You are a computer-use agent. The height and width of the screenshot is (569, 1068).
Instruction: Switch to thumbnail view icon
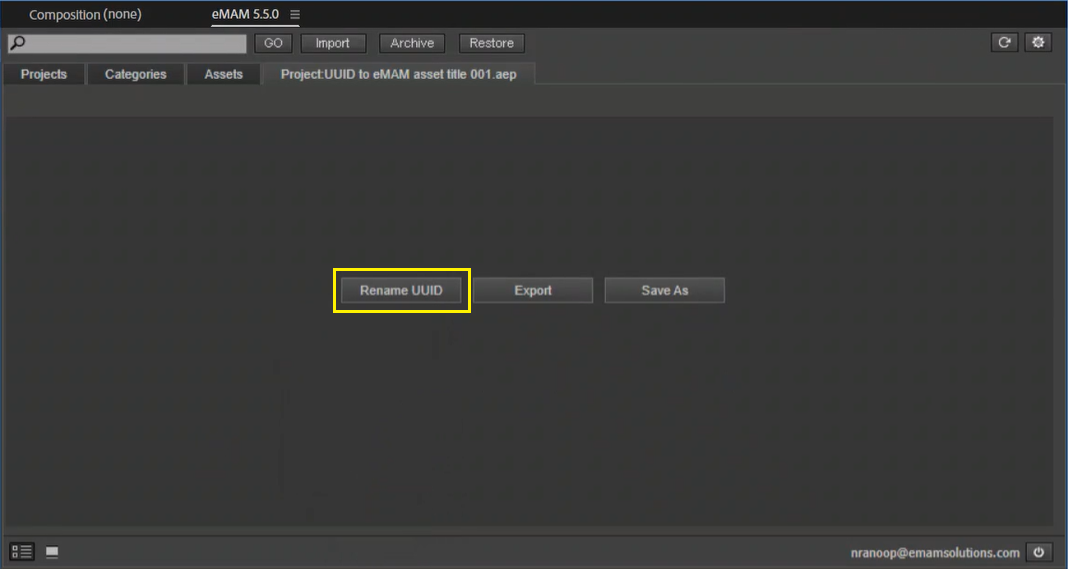coord(52,552)
